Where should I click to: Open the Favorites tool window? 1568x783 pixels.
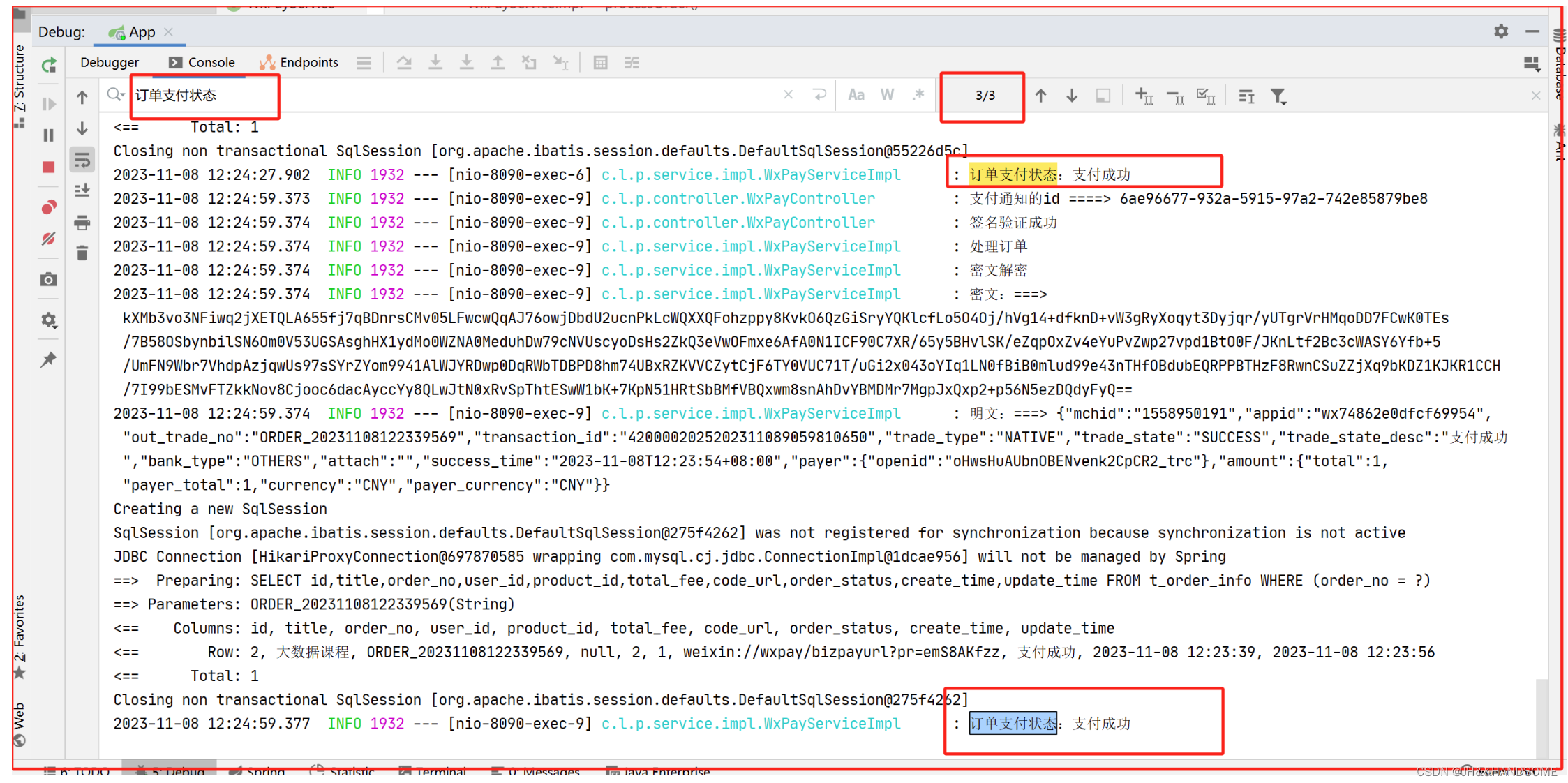click(x=20, y=636)
